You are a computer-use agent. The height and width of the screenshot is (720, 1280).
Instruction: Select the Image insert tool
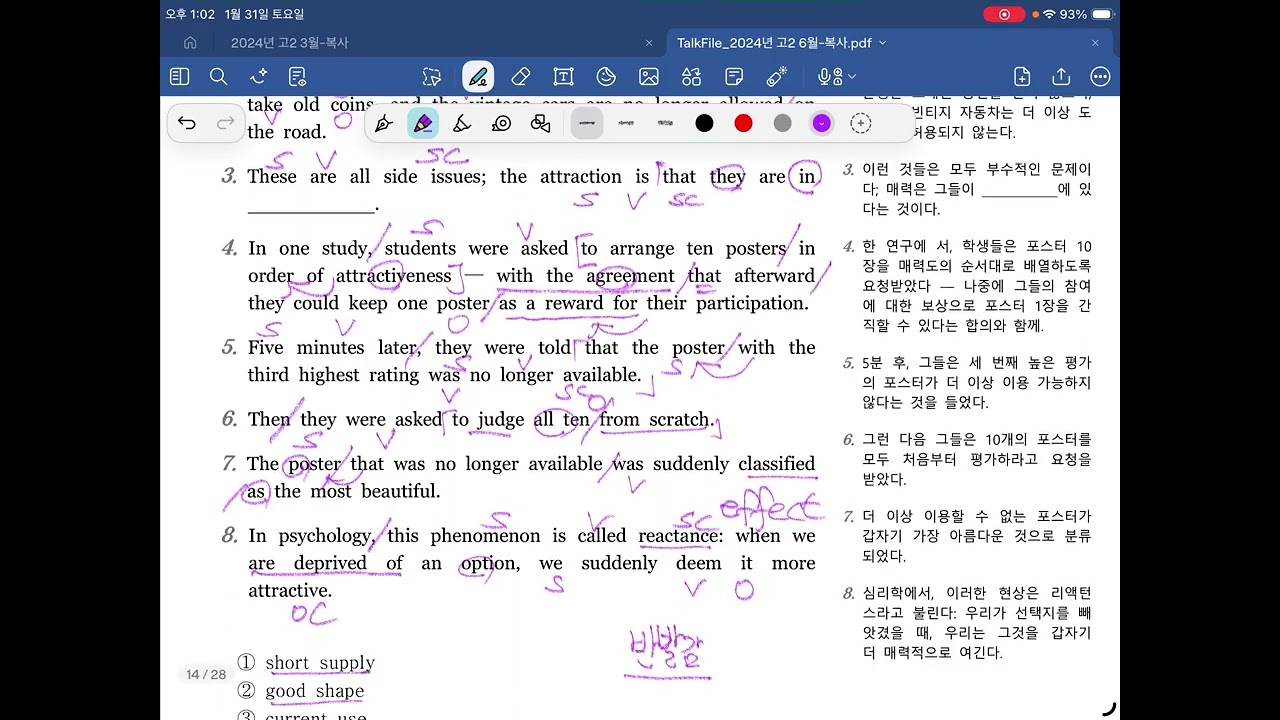tap(649, 77)
